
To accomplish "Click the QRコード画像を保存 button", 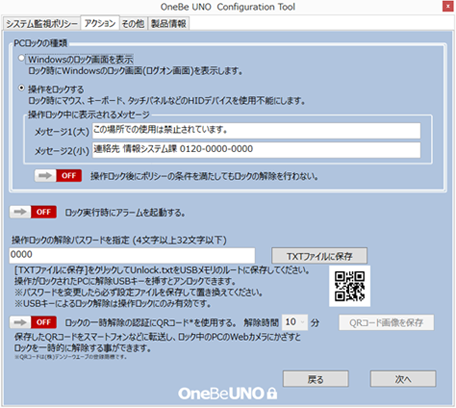I will (386, 322).
